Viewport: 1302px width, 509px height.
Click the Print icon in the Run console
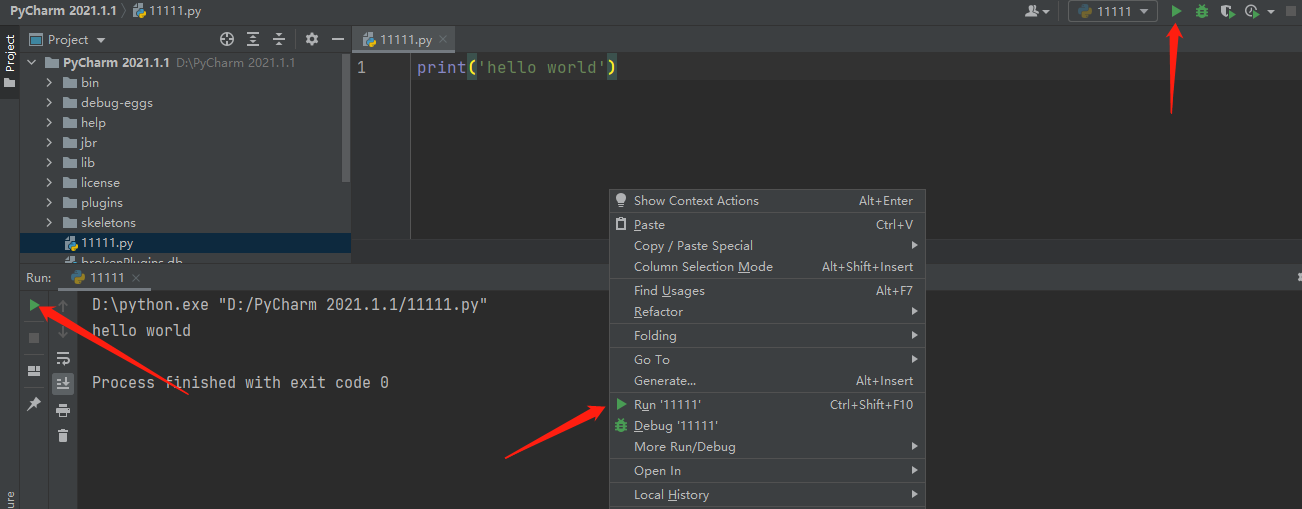point(63,410)
